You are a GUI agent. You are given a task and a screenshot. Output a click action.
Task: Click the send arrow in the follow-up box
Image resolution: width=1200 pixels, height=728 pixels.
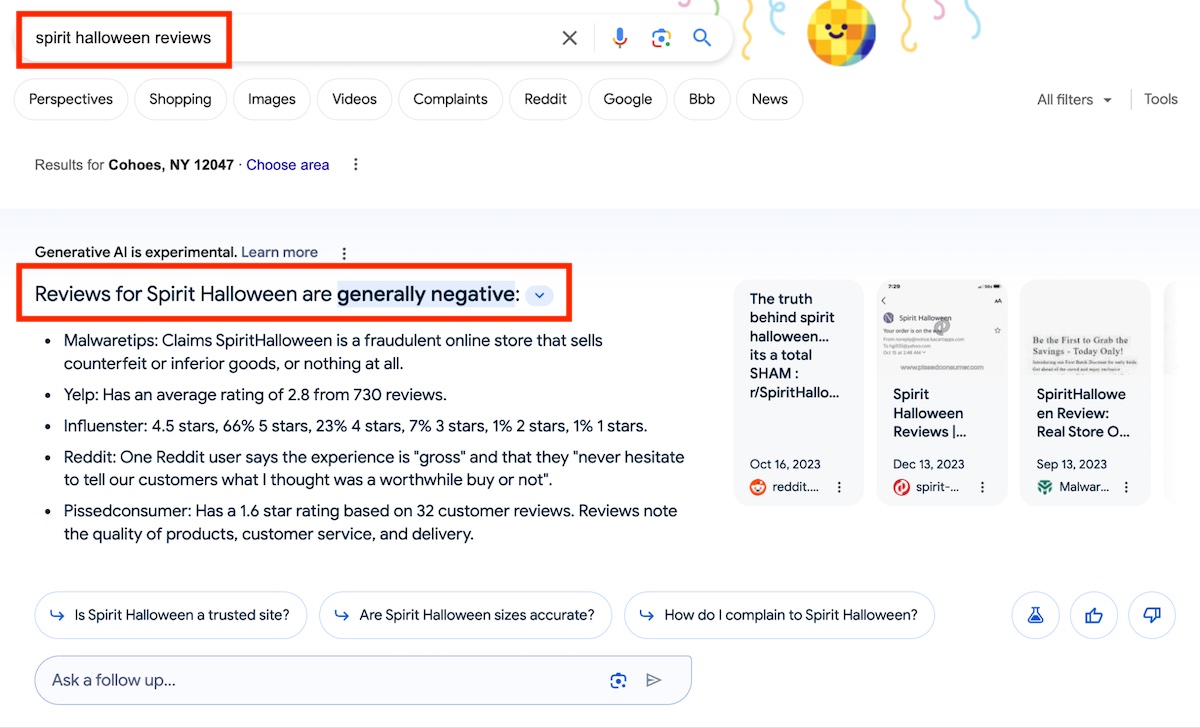[x=654, y=680]
